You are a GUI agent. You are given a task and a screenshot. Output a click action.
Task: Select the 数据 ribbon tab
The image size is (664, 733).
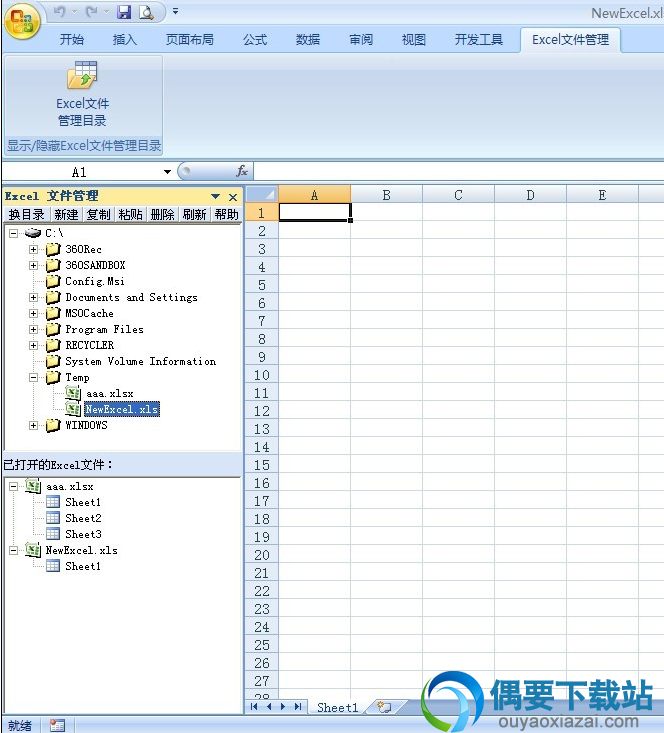308,39
